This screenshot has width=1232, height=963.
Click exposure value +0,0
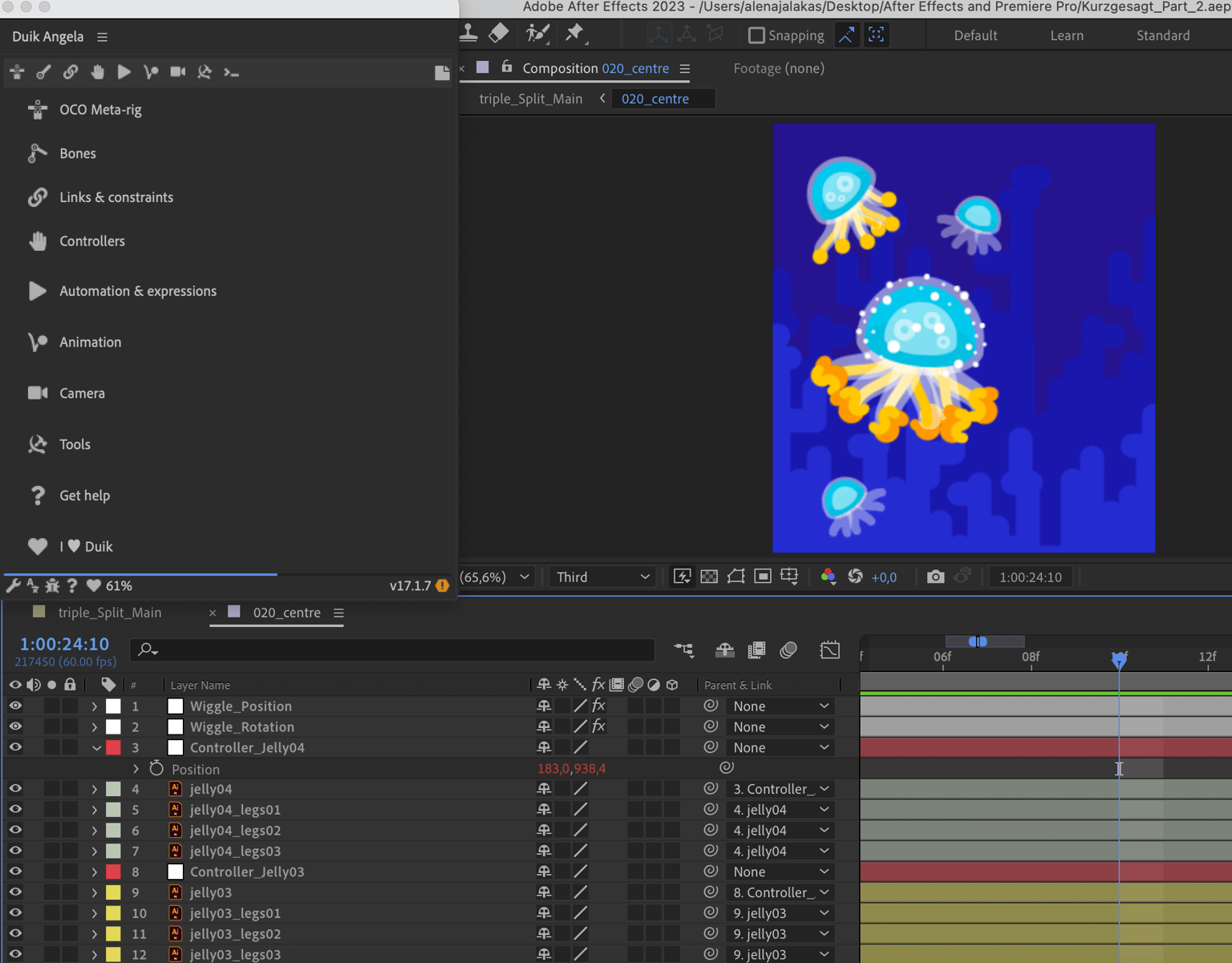[884, 577]
